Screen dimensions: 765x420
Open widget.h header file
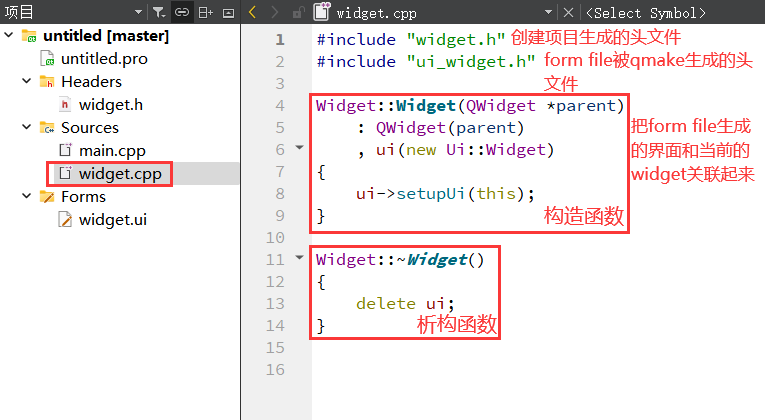(x=111, y=104)
